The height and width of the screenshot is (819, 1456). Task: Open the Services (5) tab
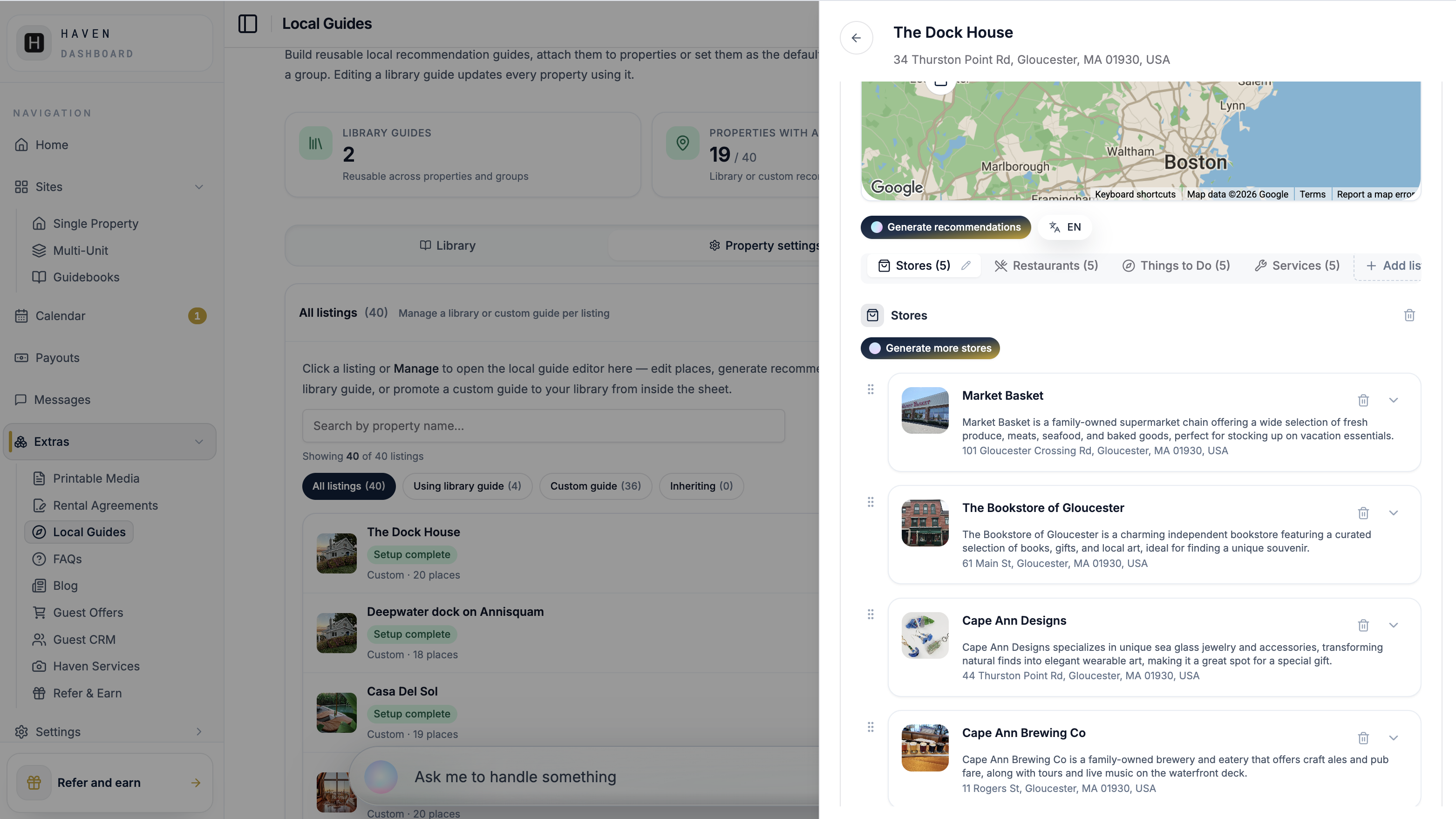pos(1297,266)
